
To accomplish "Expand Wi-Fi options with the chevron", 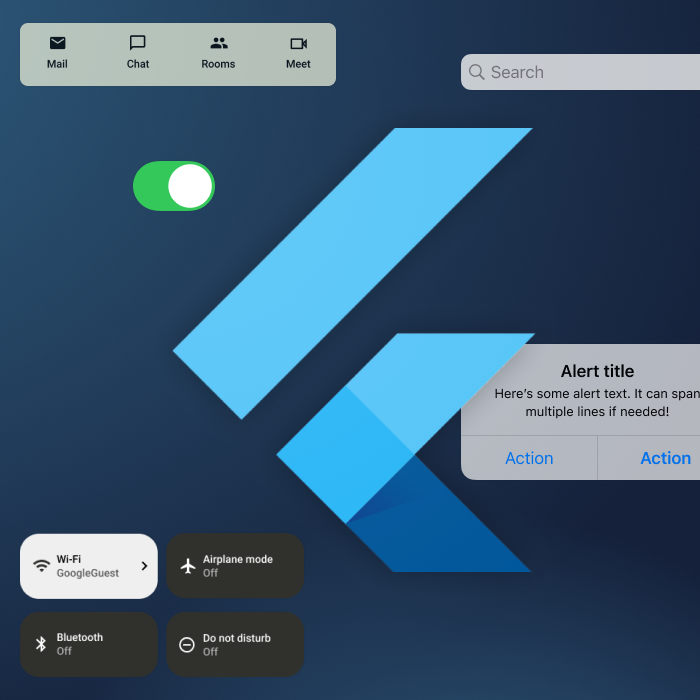I will (x=144, y=566).
